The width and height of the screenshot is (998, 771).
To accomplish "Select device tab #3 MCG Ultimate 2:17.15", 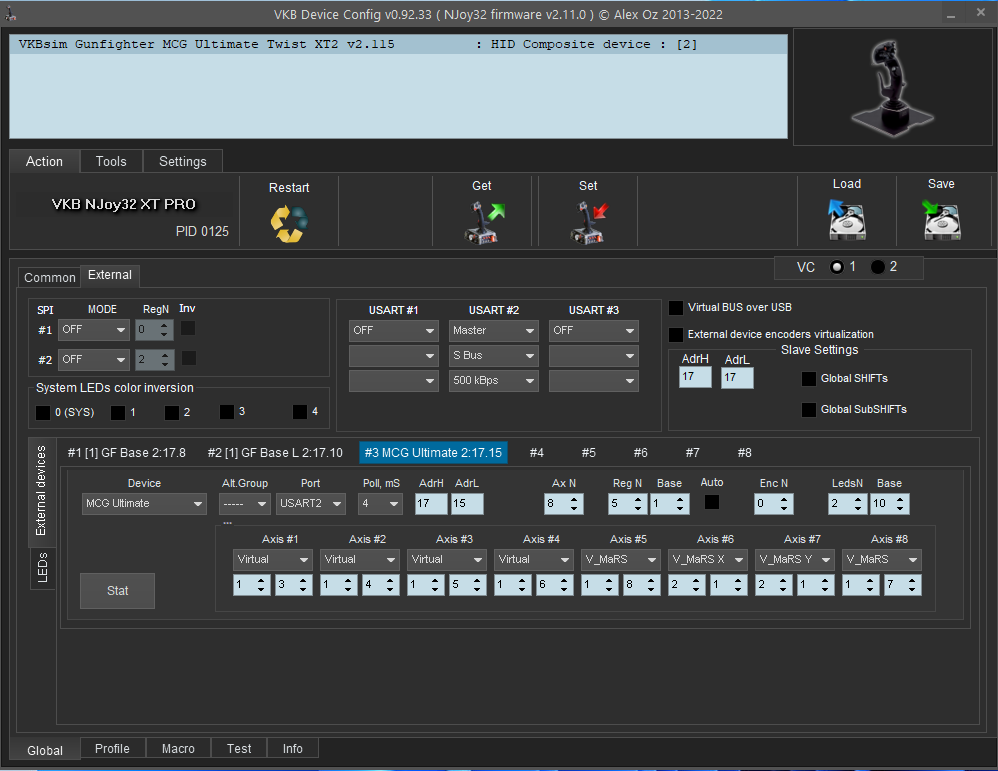I will [x=433, y=453].
